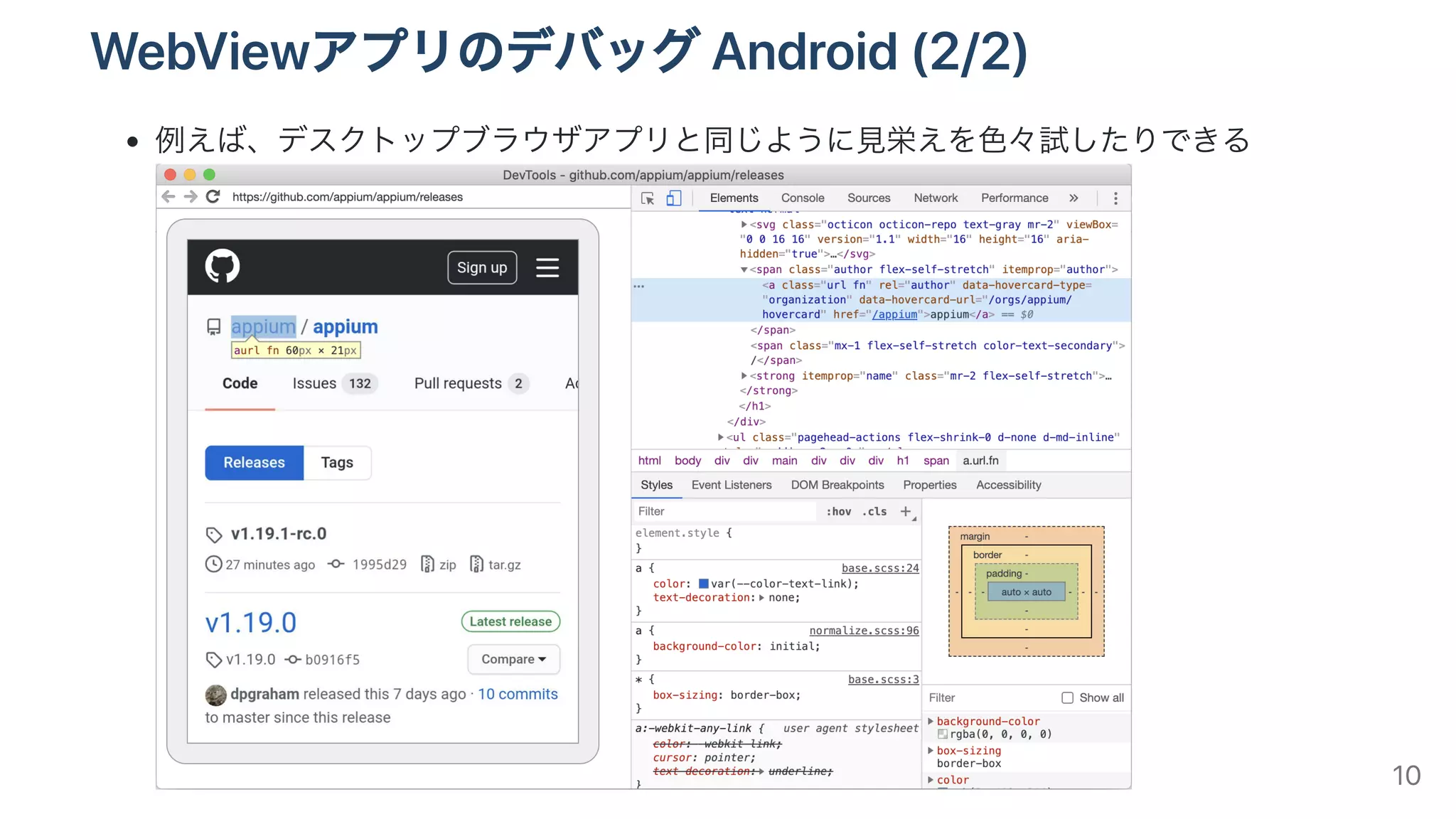Click the browser forward arrow icon
The image size is (1456, 819).
coord(191,197)
